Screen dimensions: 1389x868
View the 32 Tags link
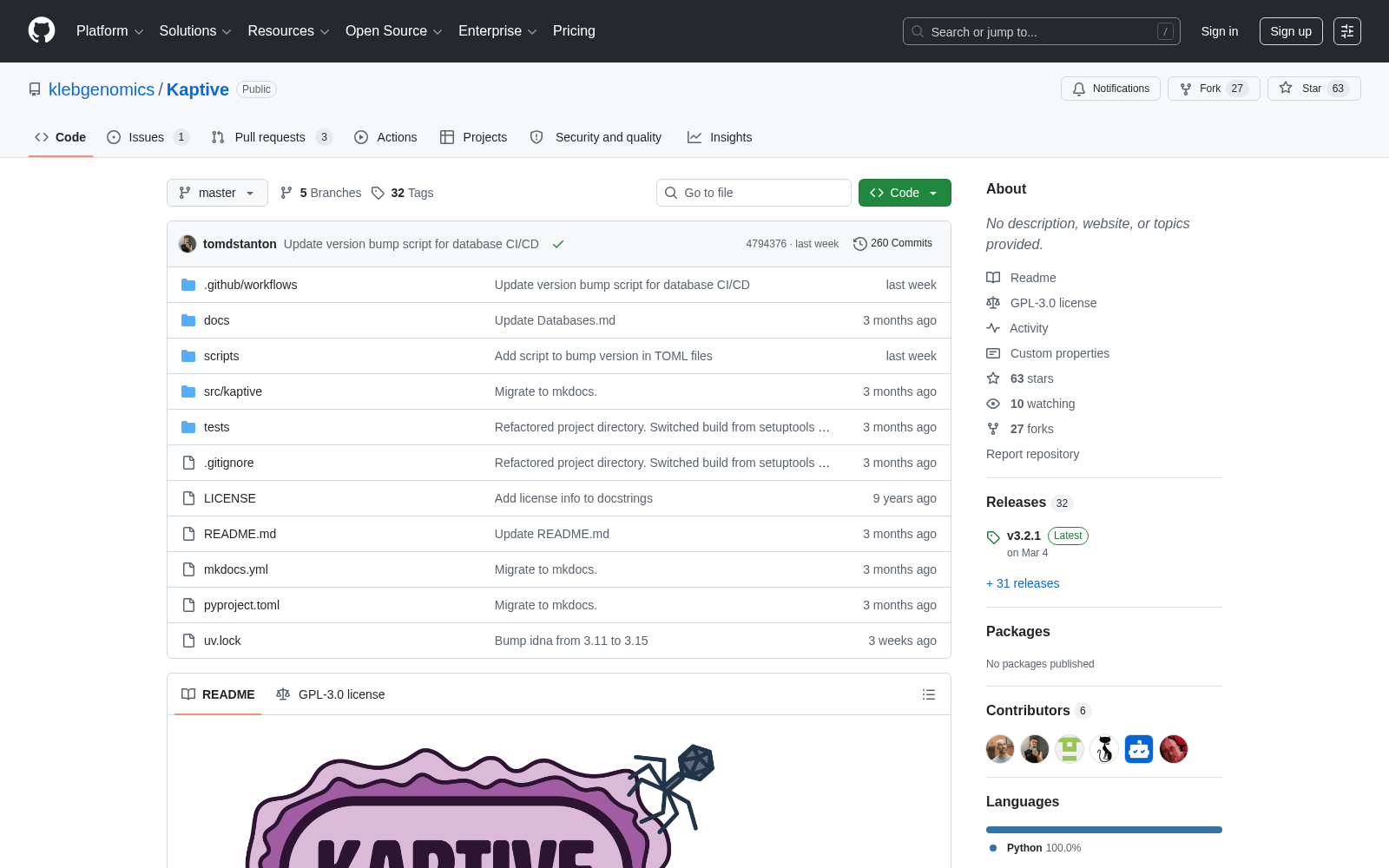click(402, 193)
